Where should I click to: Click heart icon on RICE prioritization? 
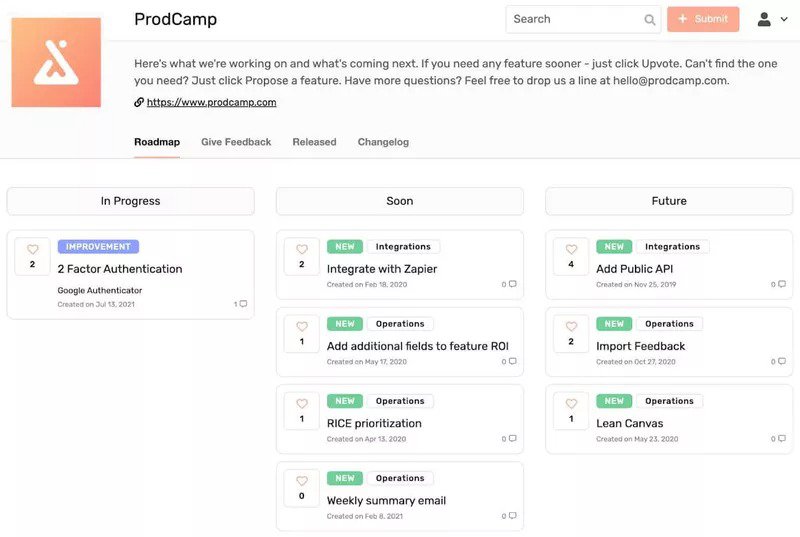click(302, 405)
